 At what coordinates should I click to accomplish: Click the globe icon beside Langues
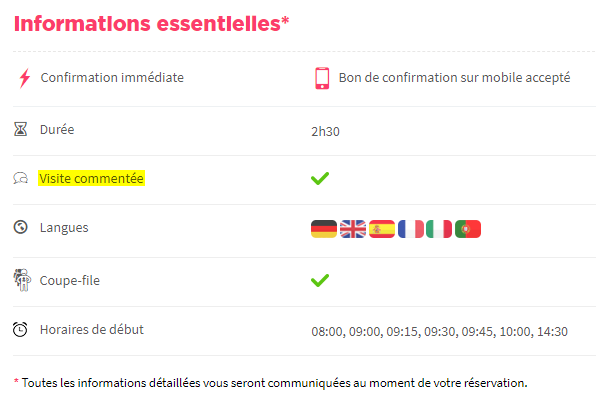pyautogui.click(x=21, y=227)
